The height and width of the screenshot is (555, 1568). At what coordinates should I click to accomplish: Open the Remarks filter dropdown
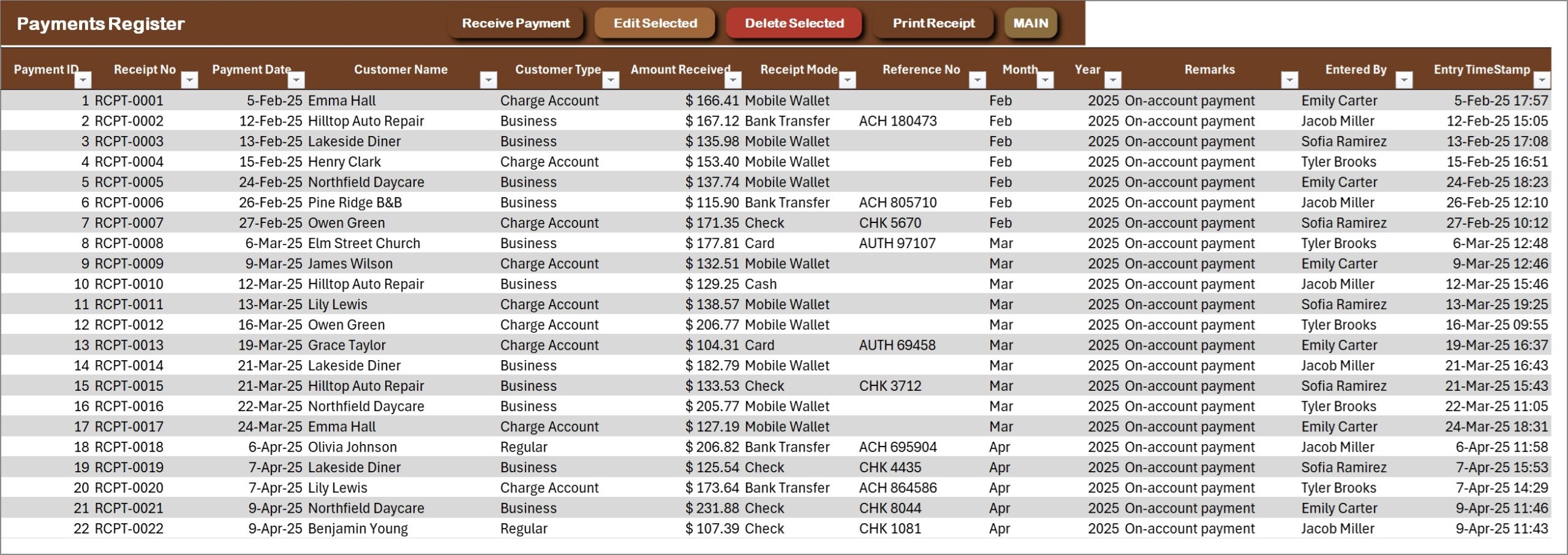1289,80
